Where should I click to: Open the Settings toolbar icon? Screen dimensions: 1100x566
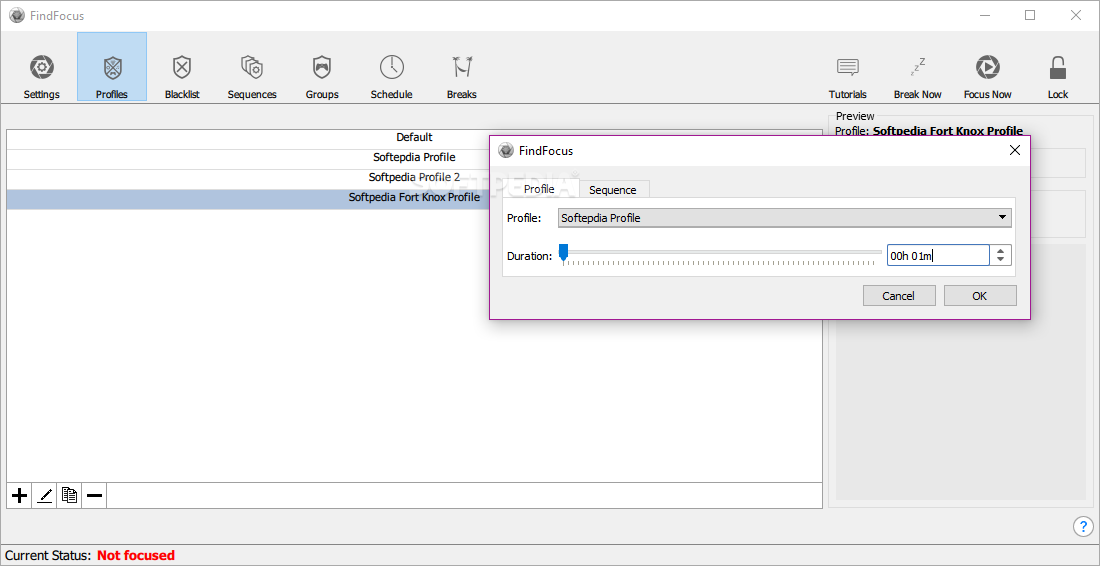41,68
